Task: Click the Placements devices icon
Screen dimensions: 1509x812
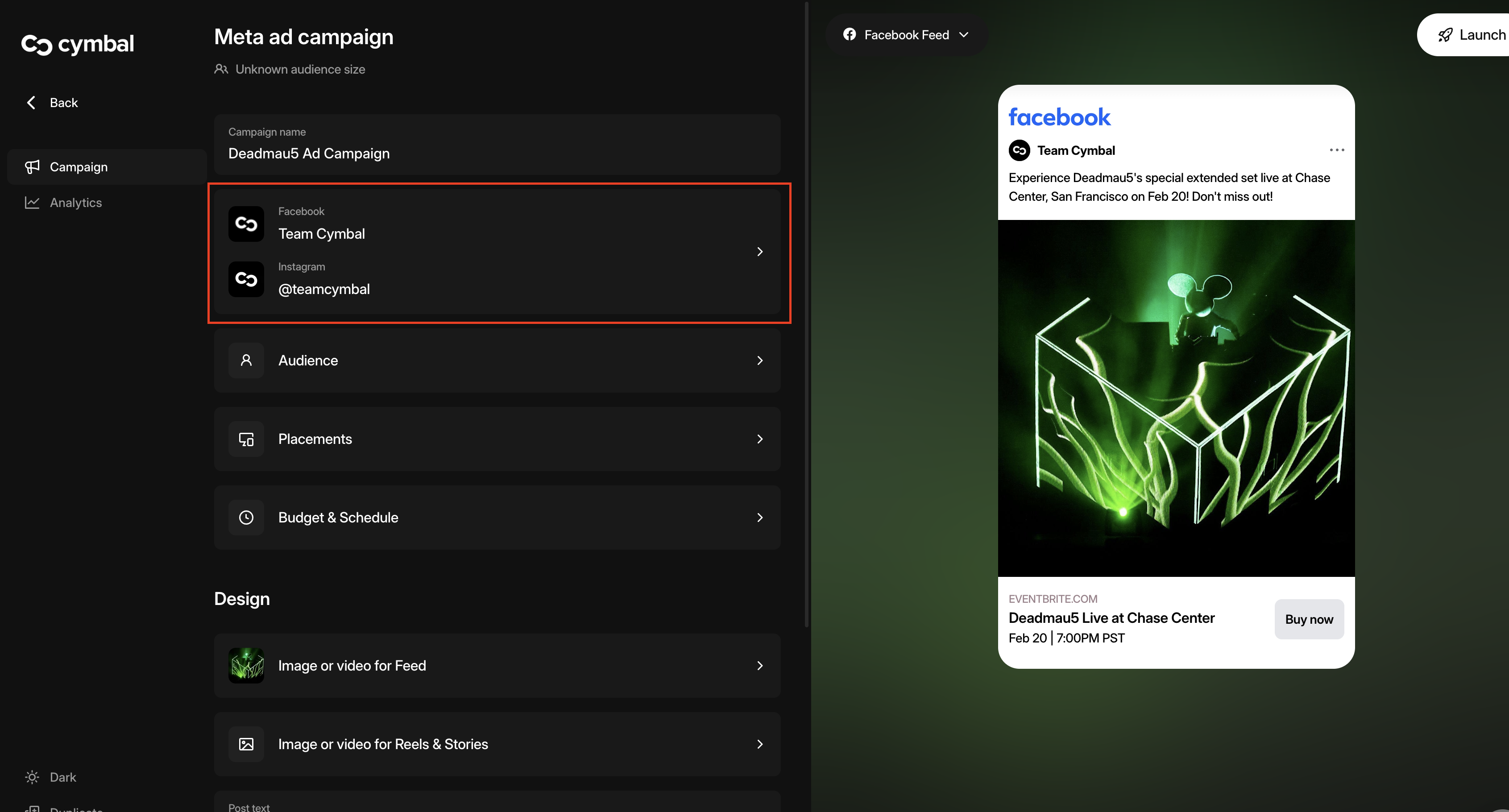Action: 246,439
